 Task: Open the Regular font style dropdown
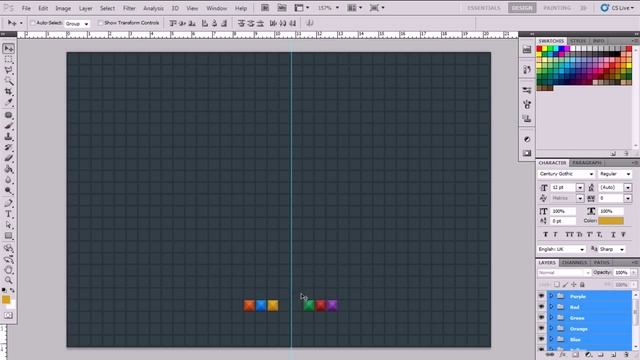615,174
